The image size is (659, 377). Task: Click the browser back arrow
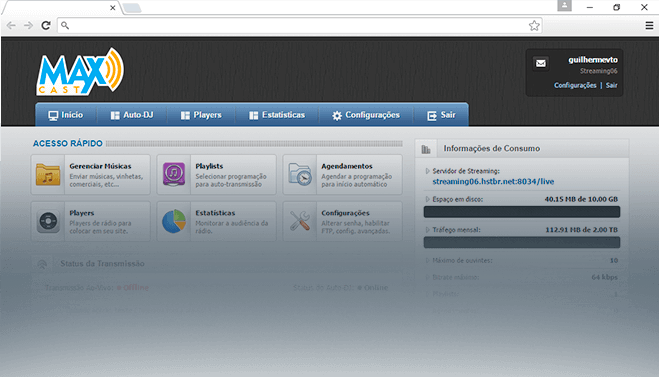pyautogui.click(x=11, y=26)
